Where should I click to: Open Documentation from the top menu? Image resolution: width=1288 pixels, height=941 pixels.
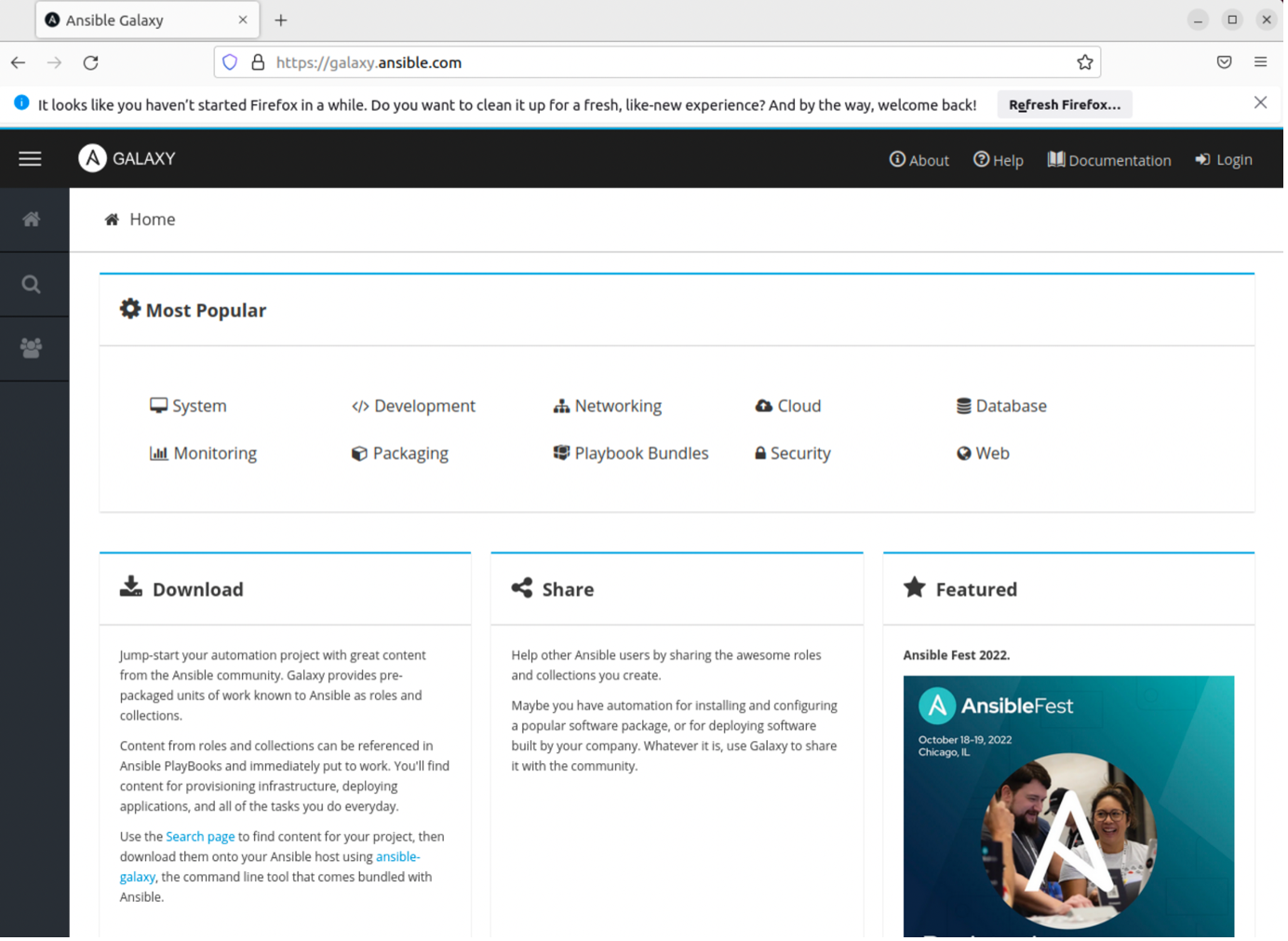[x=1109, y=159]
